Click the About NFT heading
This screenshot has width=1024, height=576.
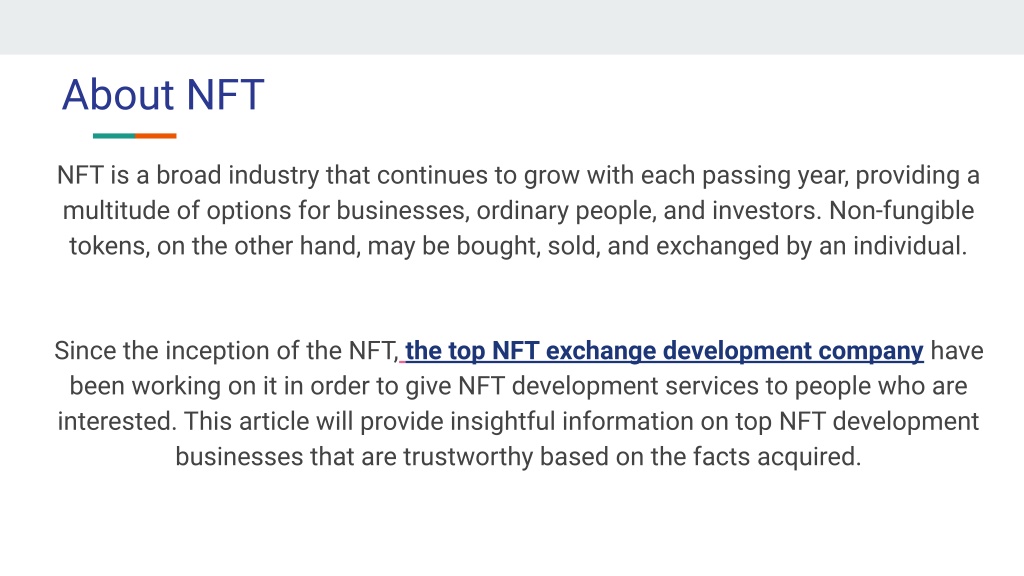(x=163, y=95)
